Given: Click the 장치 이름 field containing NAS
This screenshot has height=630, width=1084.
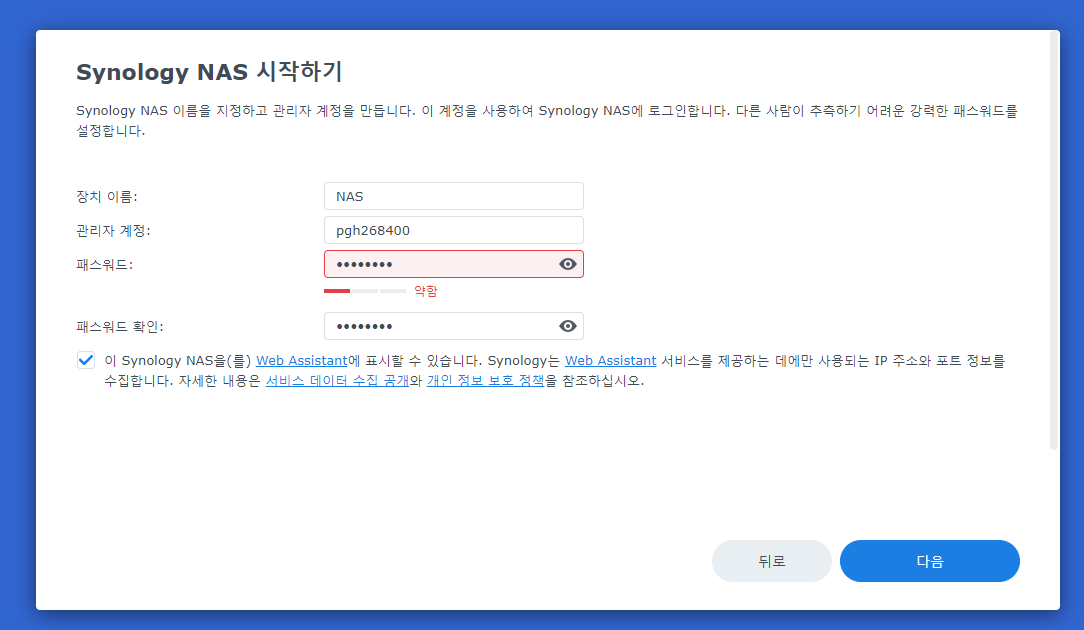Looking at the screenshot, I should click(x=454, y=196).
